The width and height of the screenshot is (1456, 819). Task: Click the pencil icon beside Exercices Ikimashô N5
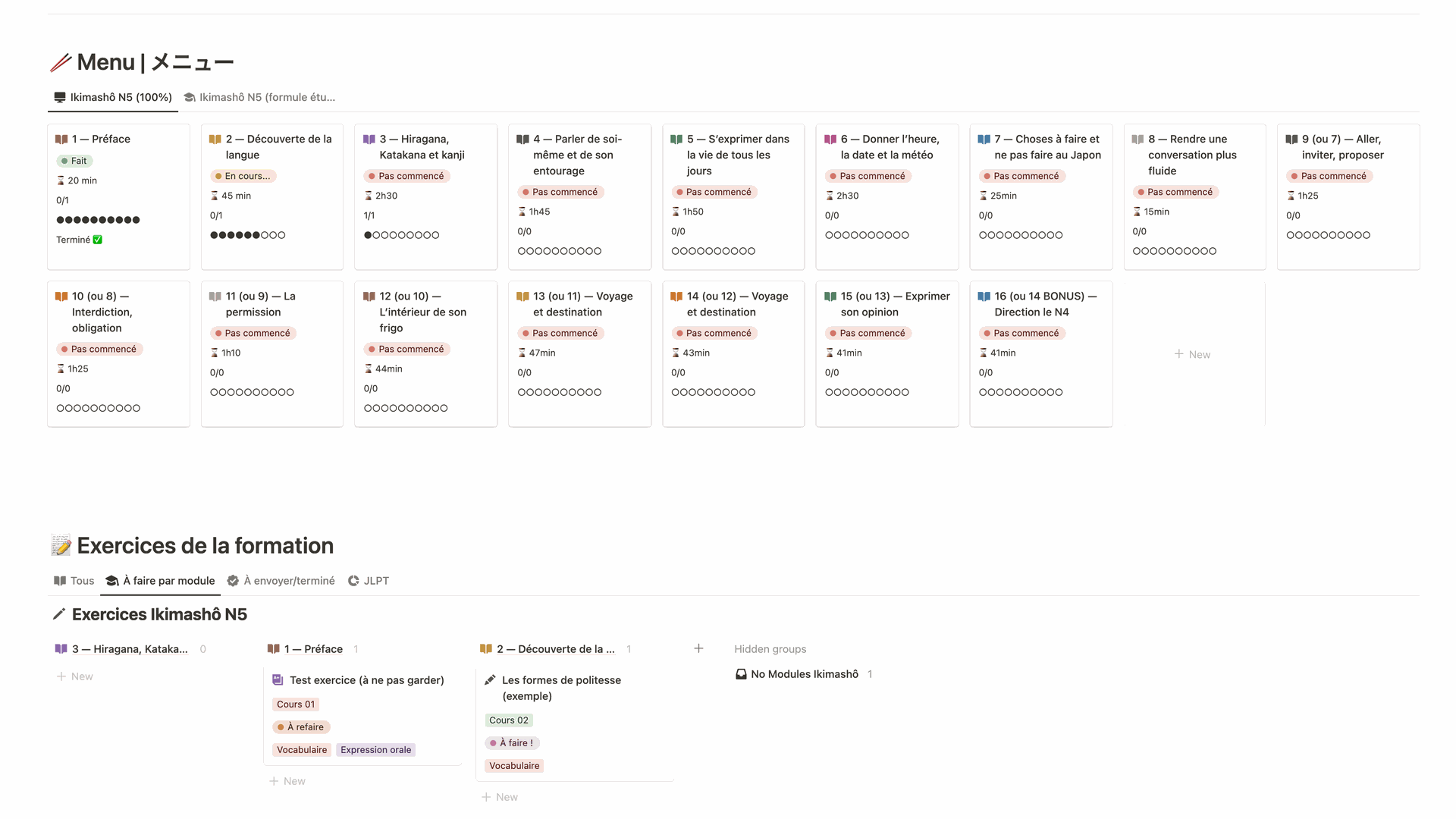pos(59,614)
